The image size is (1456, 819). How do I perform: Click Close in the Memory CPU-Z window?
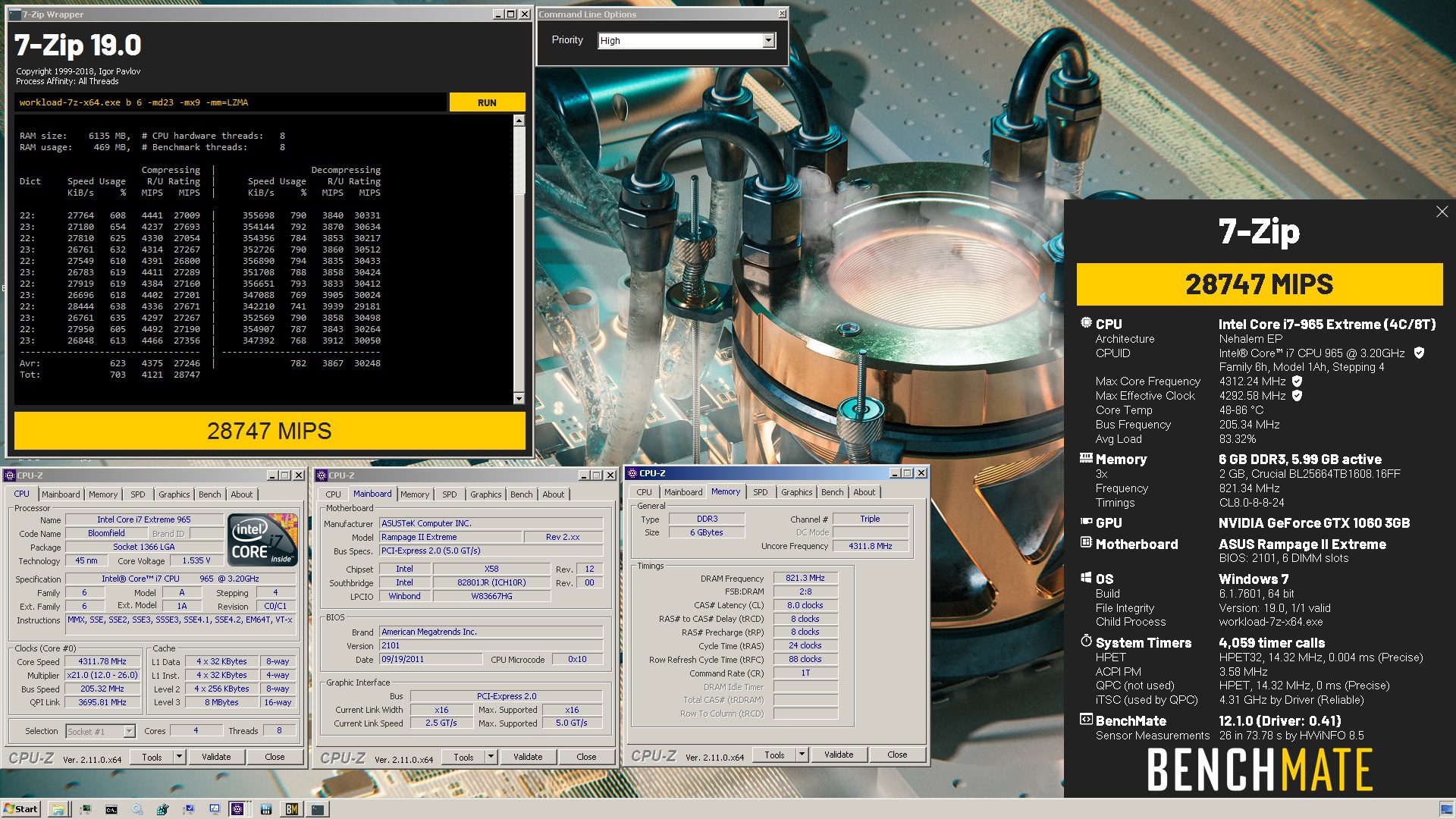tap(897, 755)
